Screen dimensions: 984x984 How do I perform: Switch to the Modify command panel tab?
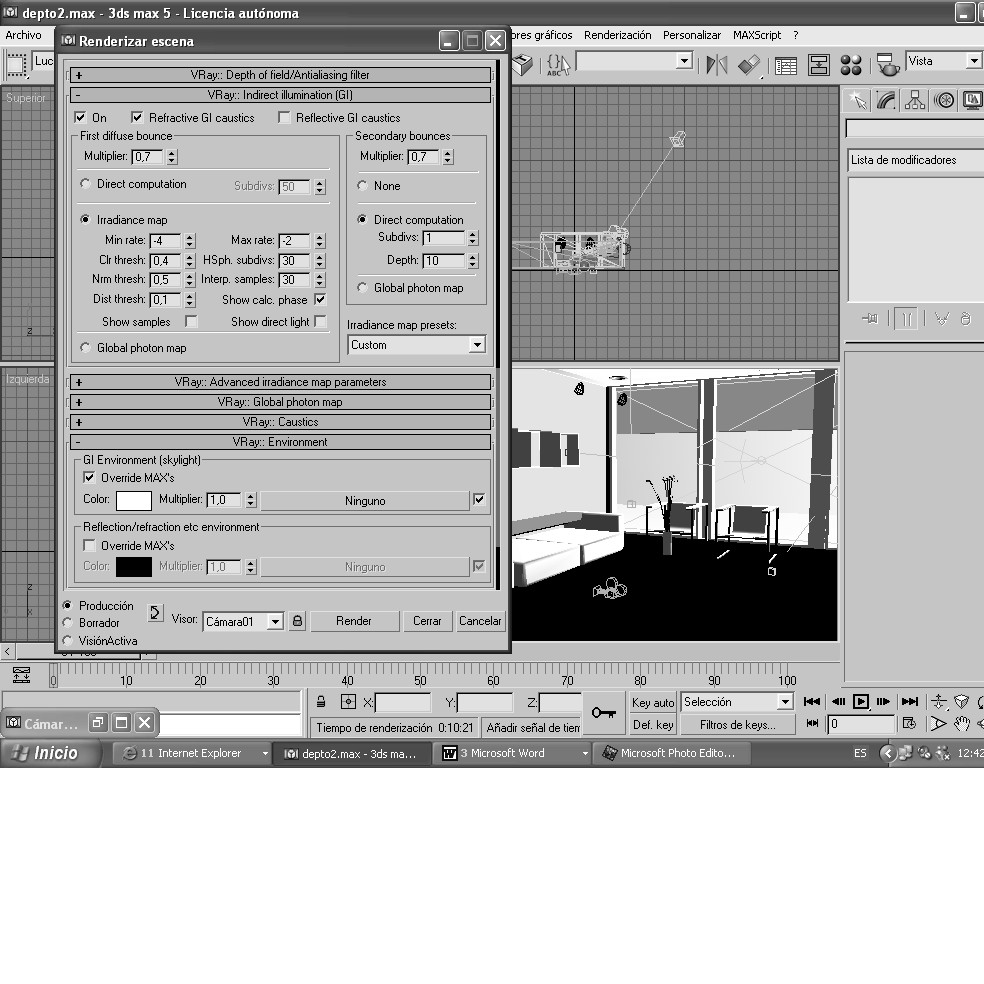click(x=885, y=100)
